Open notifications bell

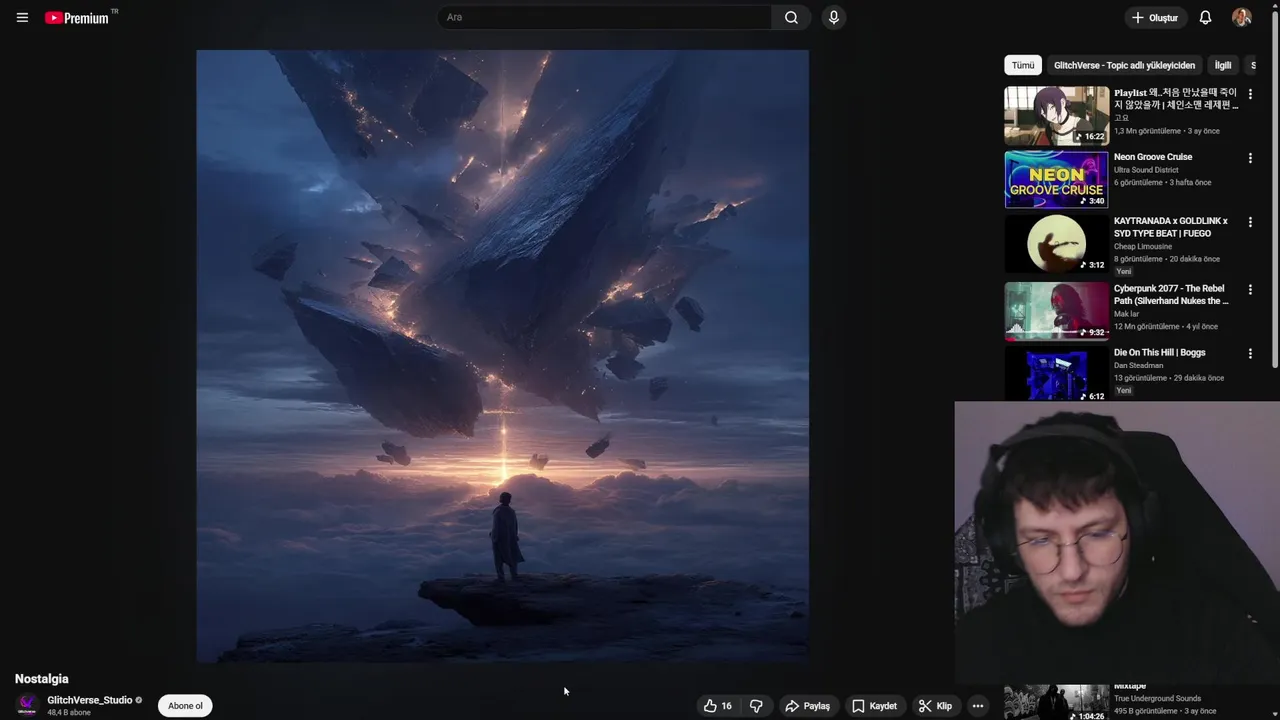click(x=1205, y=17)
